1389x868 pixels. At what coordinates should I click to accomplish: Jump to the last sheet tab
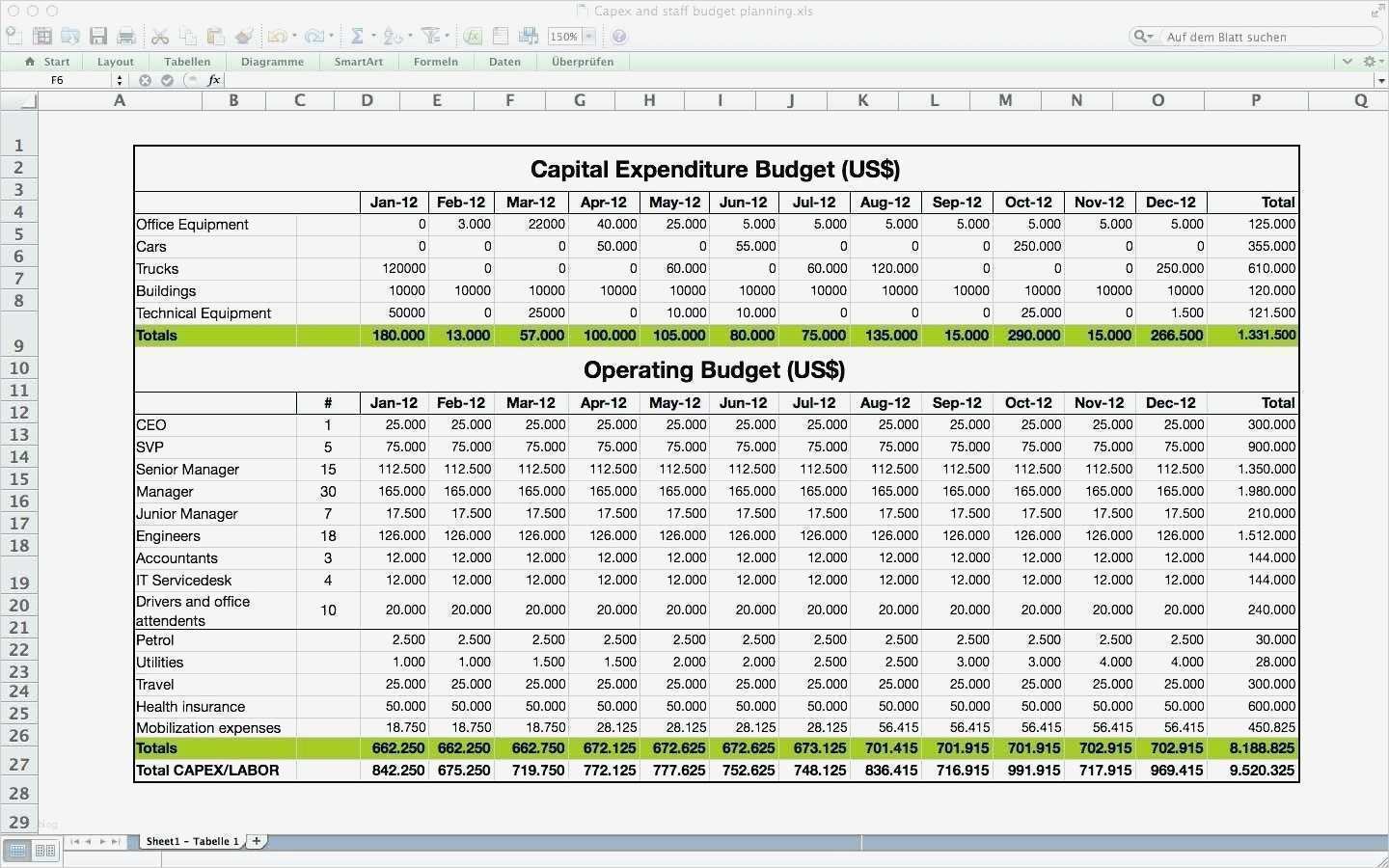[x=116, y=842]
